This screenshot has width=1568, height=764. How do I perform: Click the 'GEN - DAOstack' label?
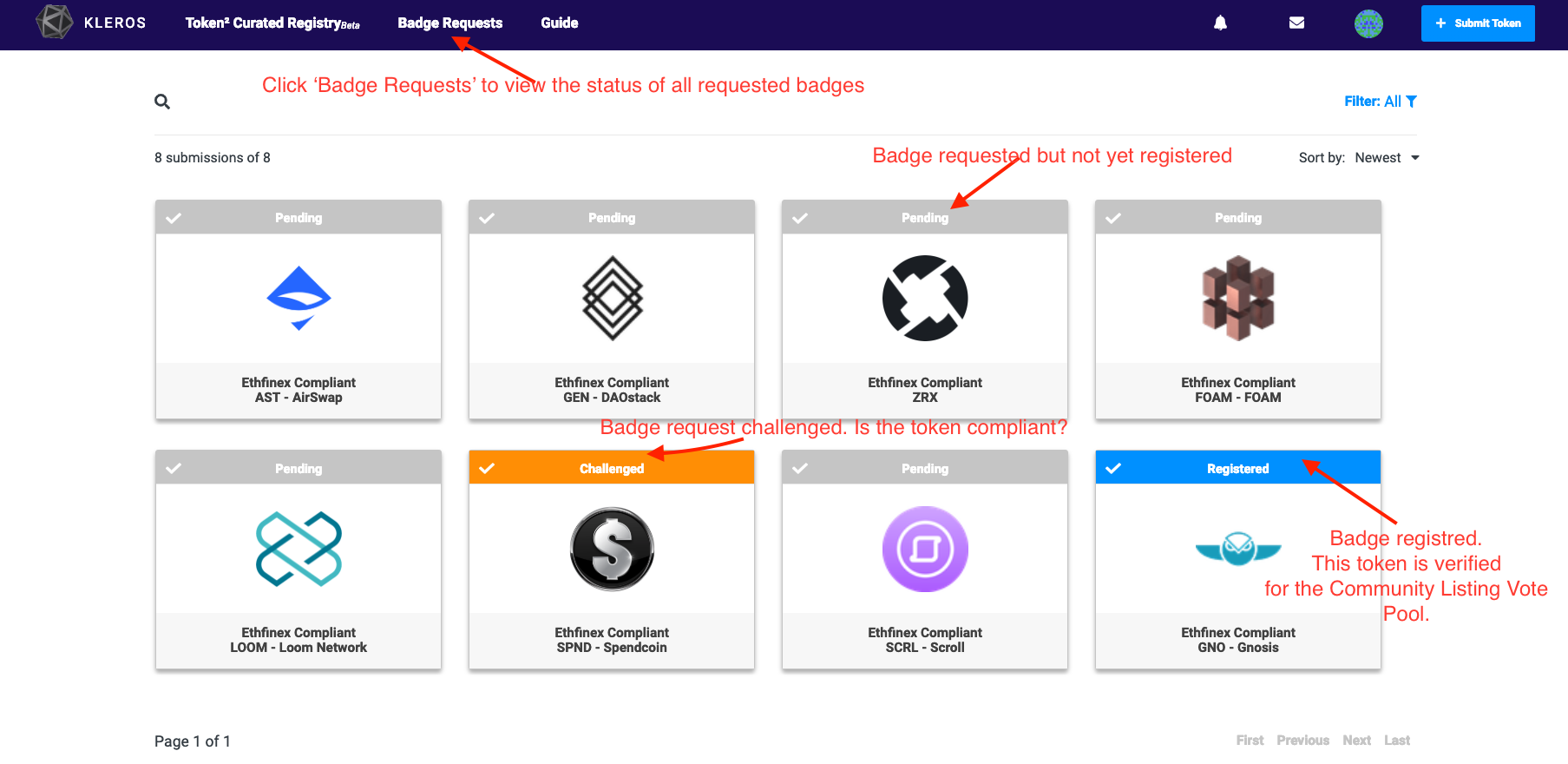click(612, 398)
